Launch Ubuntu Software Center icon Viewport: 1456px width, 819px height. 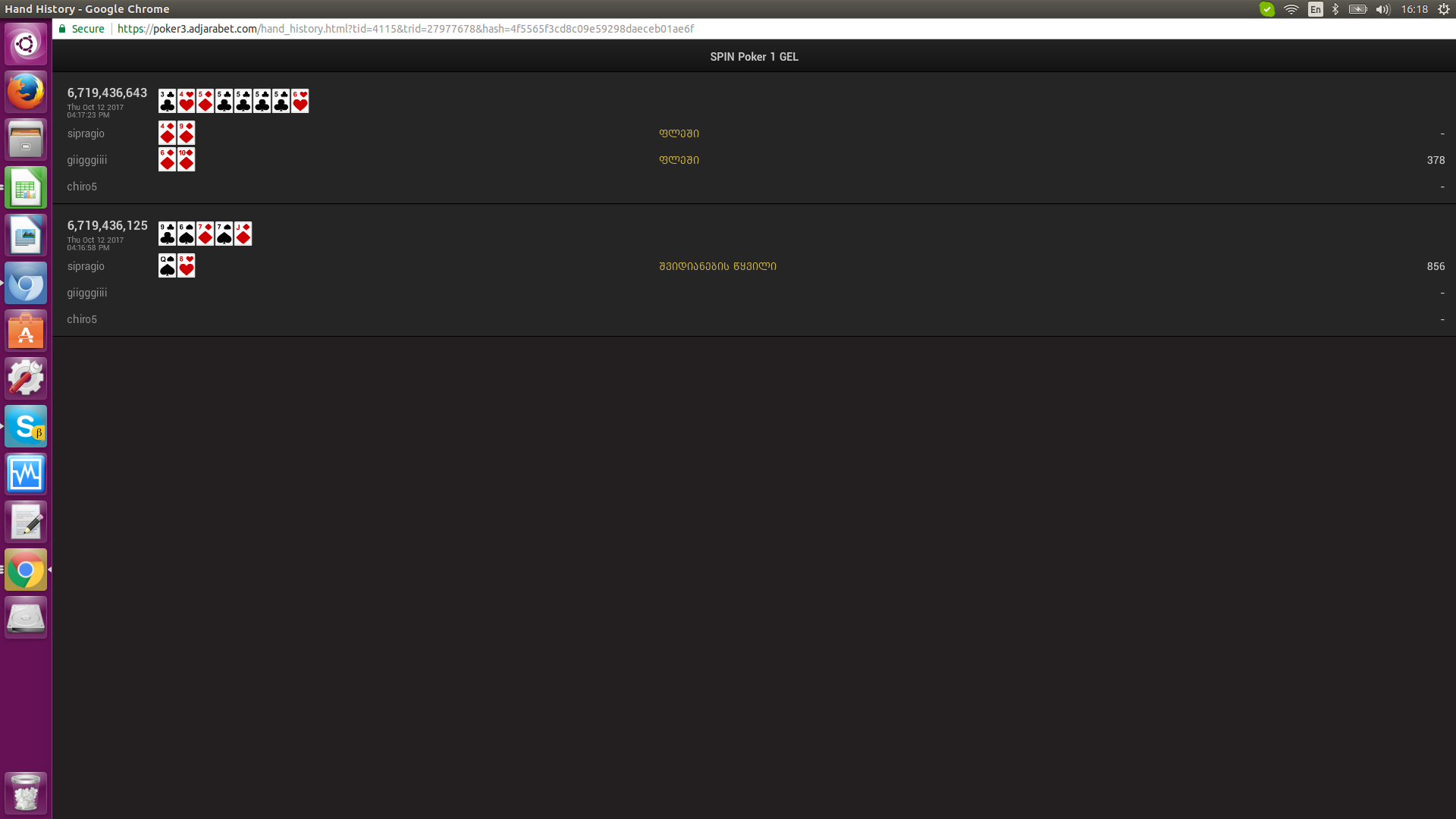(26, 331)
